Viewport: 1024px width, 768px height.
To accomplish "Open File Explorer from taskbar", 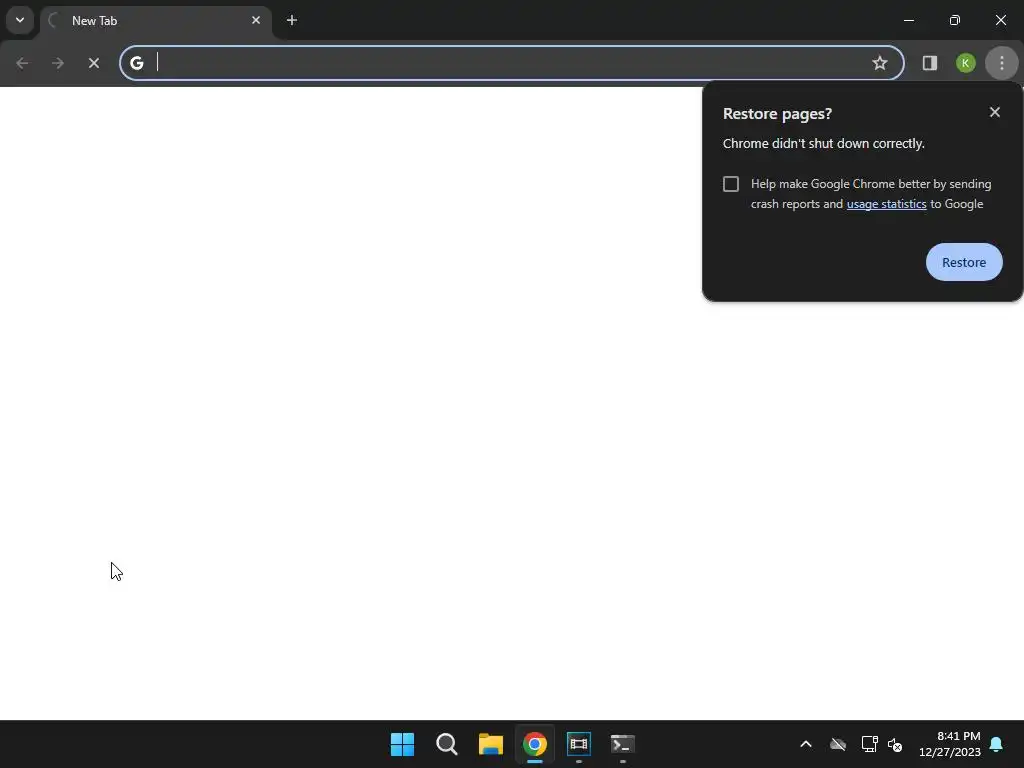I will coord(490,744).
